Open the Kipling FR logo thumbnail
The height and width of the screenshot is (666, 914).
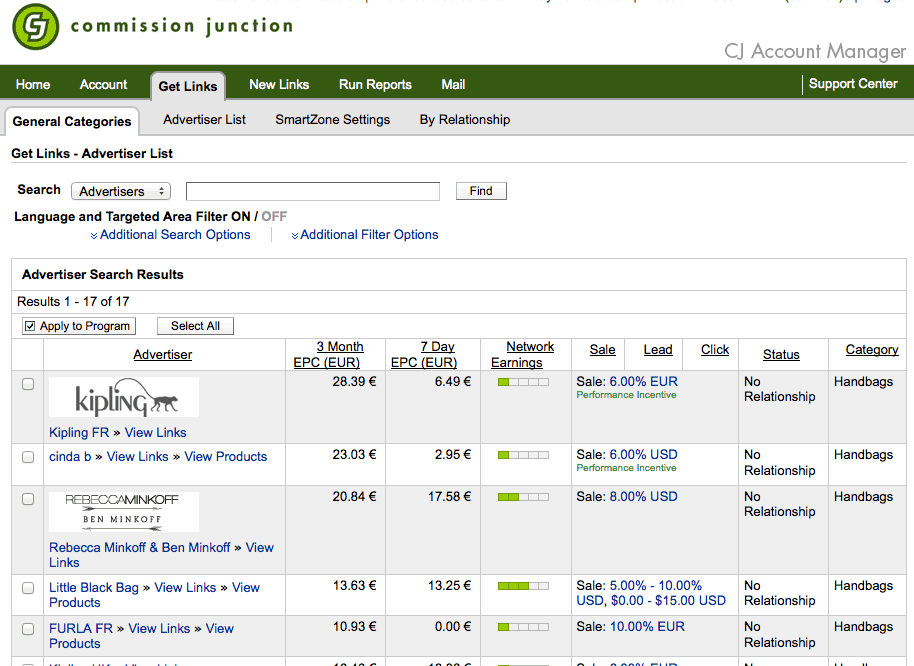(x=124, y=397)
